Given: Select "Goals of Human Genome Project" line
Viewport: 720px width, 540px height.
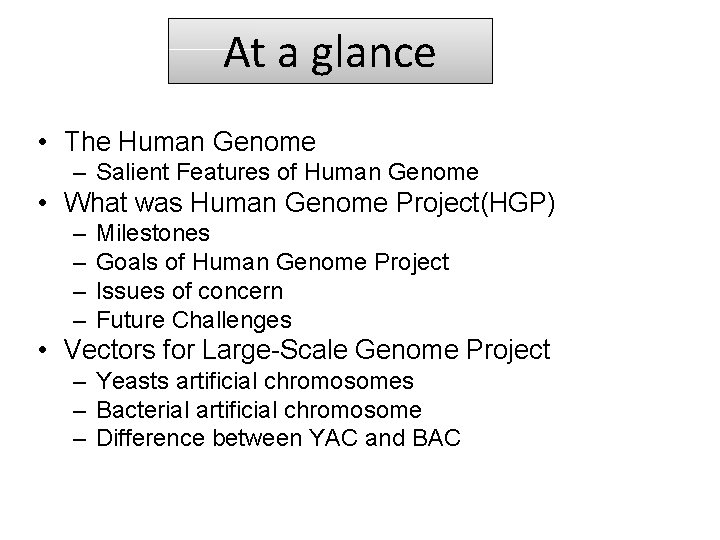Looking at the screenshot, I should (x=273, y=262).
